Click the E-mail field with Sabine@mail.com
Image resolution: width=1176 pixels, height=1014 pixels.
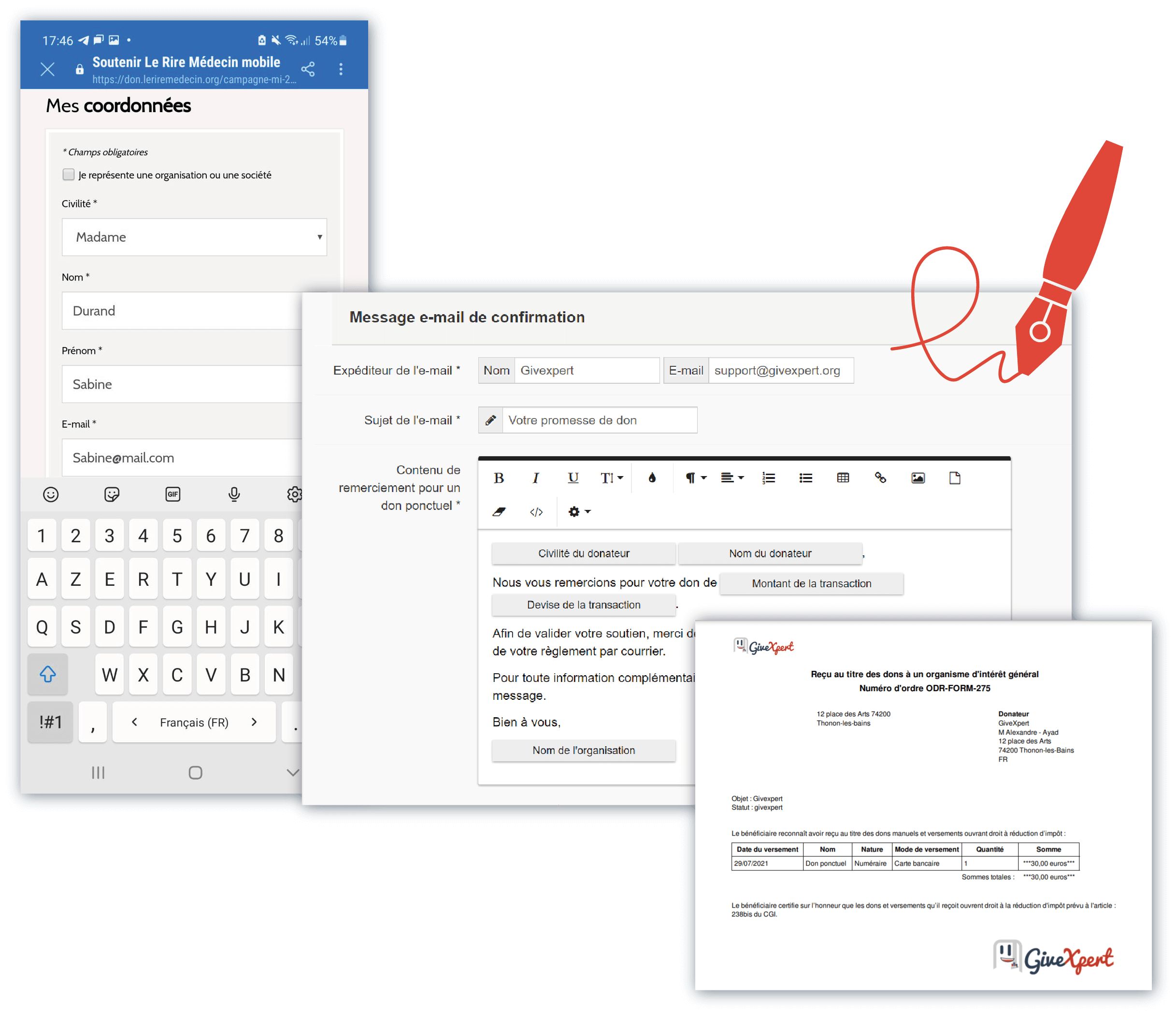tap(182, 457)
